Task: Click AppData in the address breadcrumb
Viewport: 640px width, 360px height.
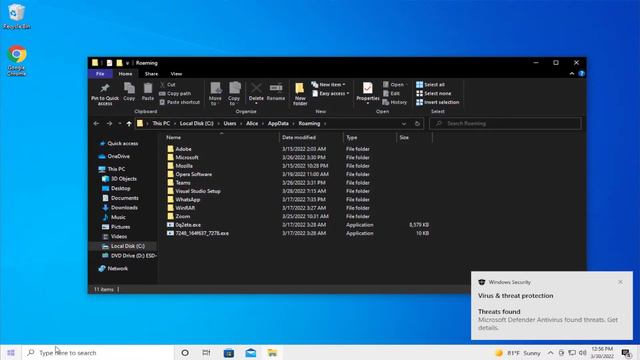Action: tap(278, 123)
